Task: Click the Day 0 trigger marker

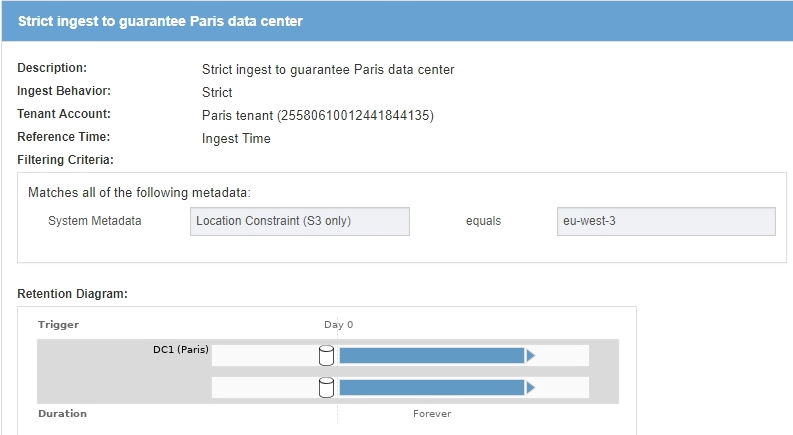Action: click(338, 325)
